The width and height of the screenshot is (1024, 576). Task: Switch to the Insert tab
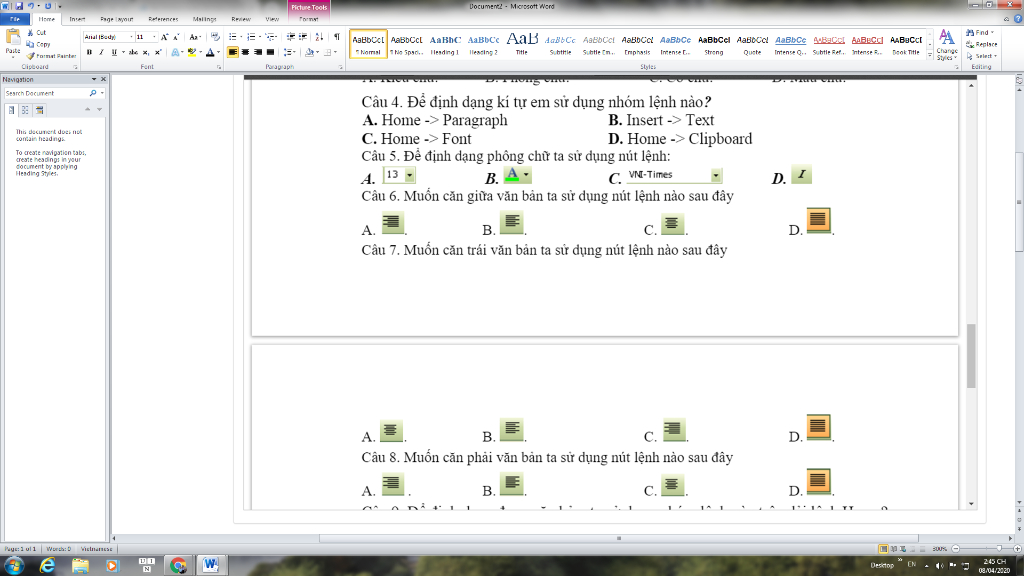[77, 19]
